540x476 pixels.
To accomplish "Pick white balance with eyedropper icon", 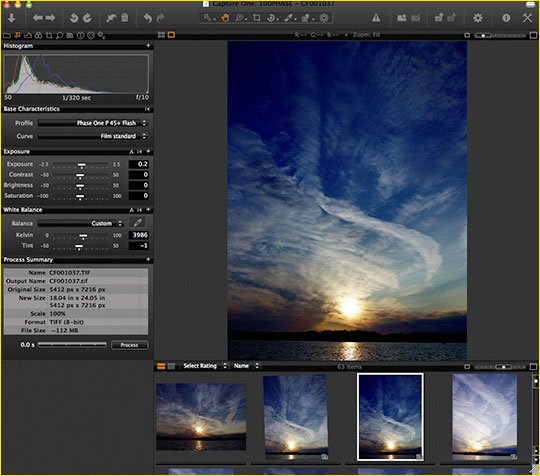I will point(138,223).
